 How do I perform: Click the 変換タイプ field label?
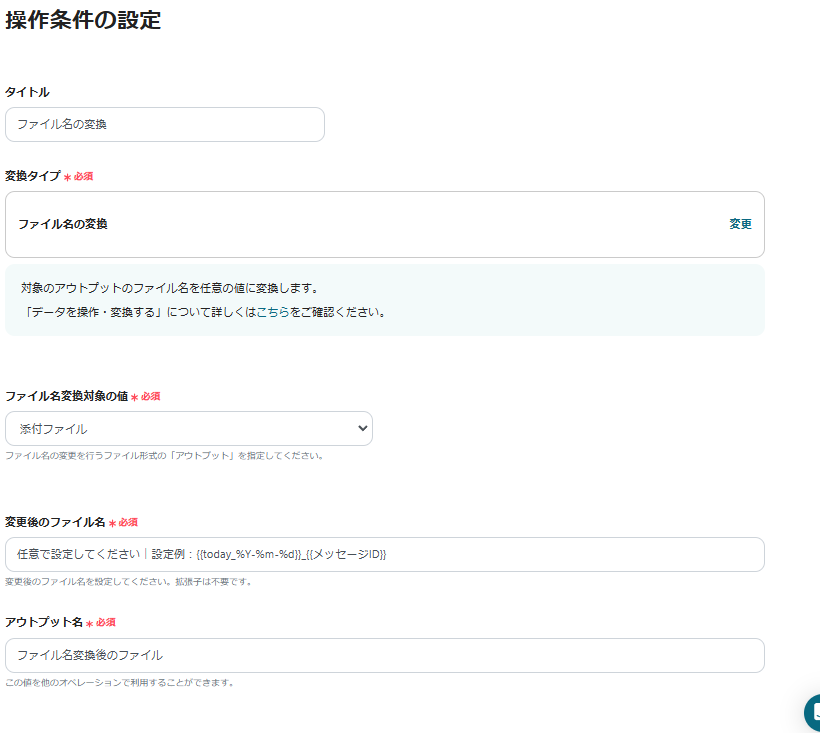33,176
